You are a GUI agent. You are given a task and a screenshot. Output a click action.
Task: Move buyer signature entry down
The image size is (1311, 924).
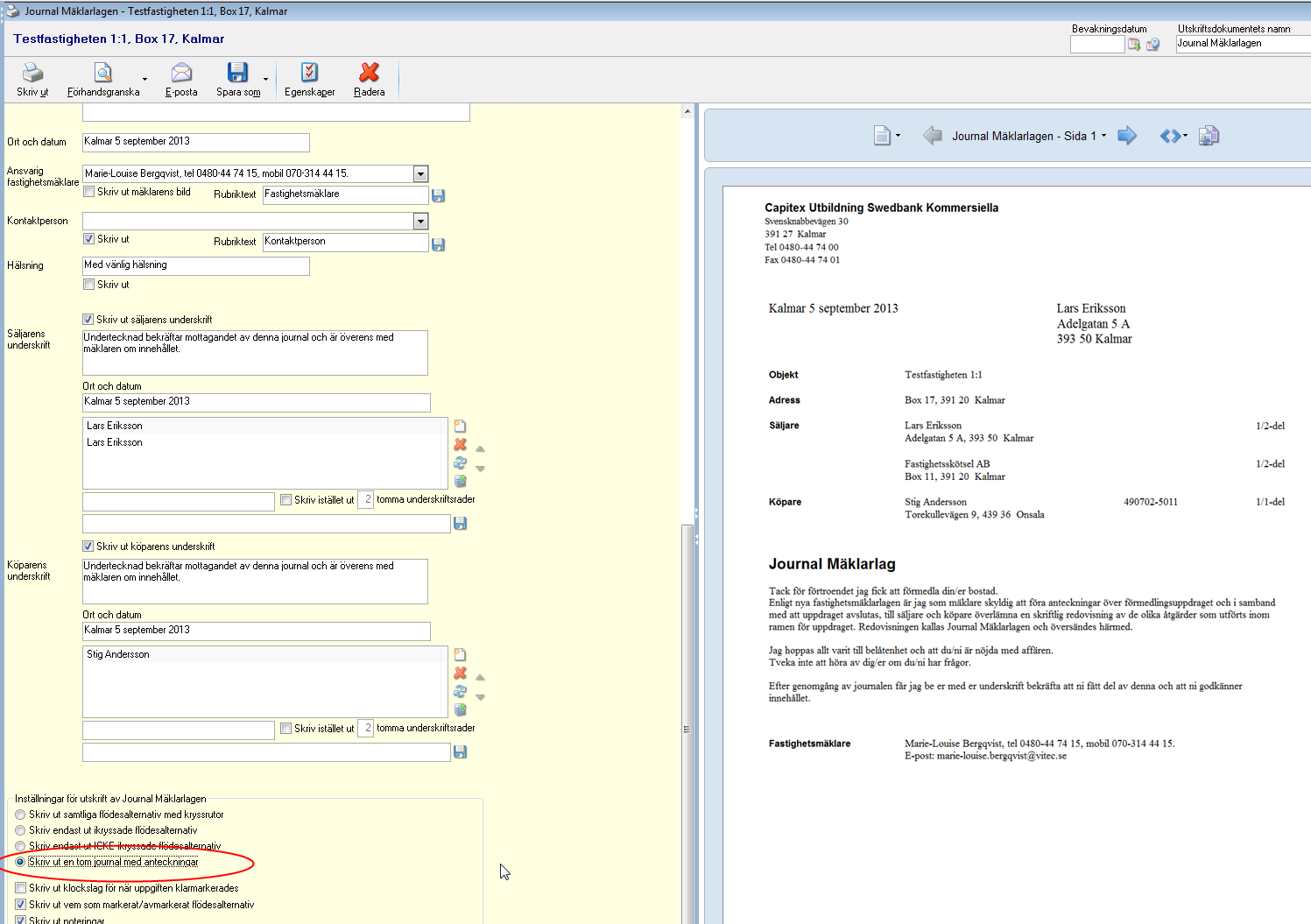coord(480,697)
